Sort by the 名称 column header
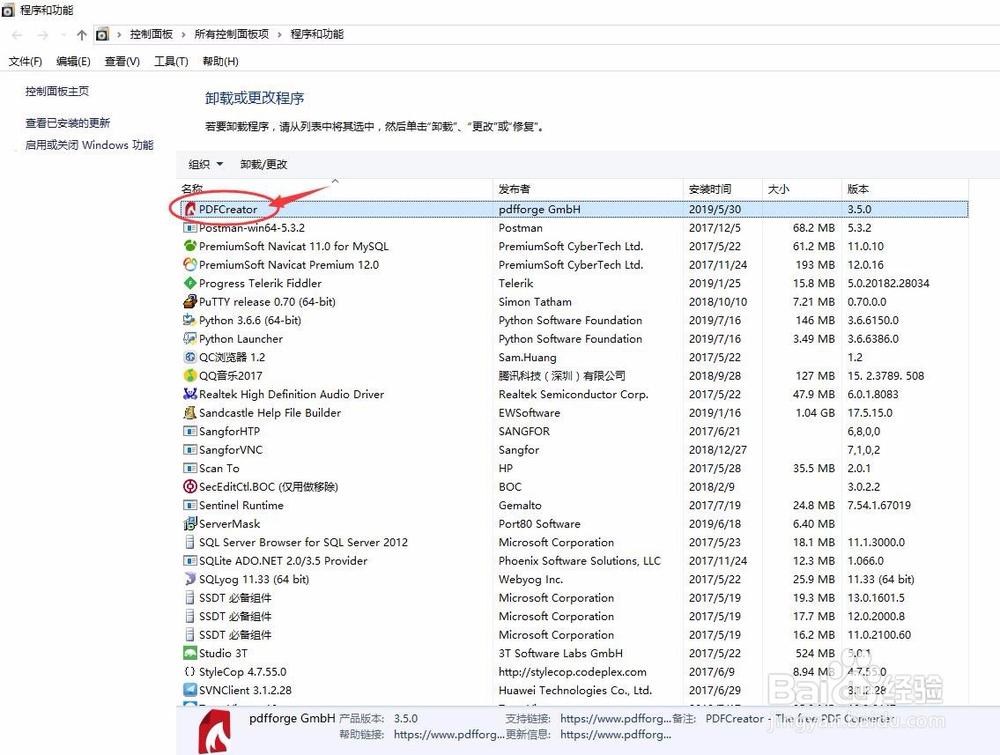 click(x=335, y=189)
